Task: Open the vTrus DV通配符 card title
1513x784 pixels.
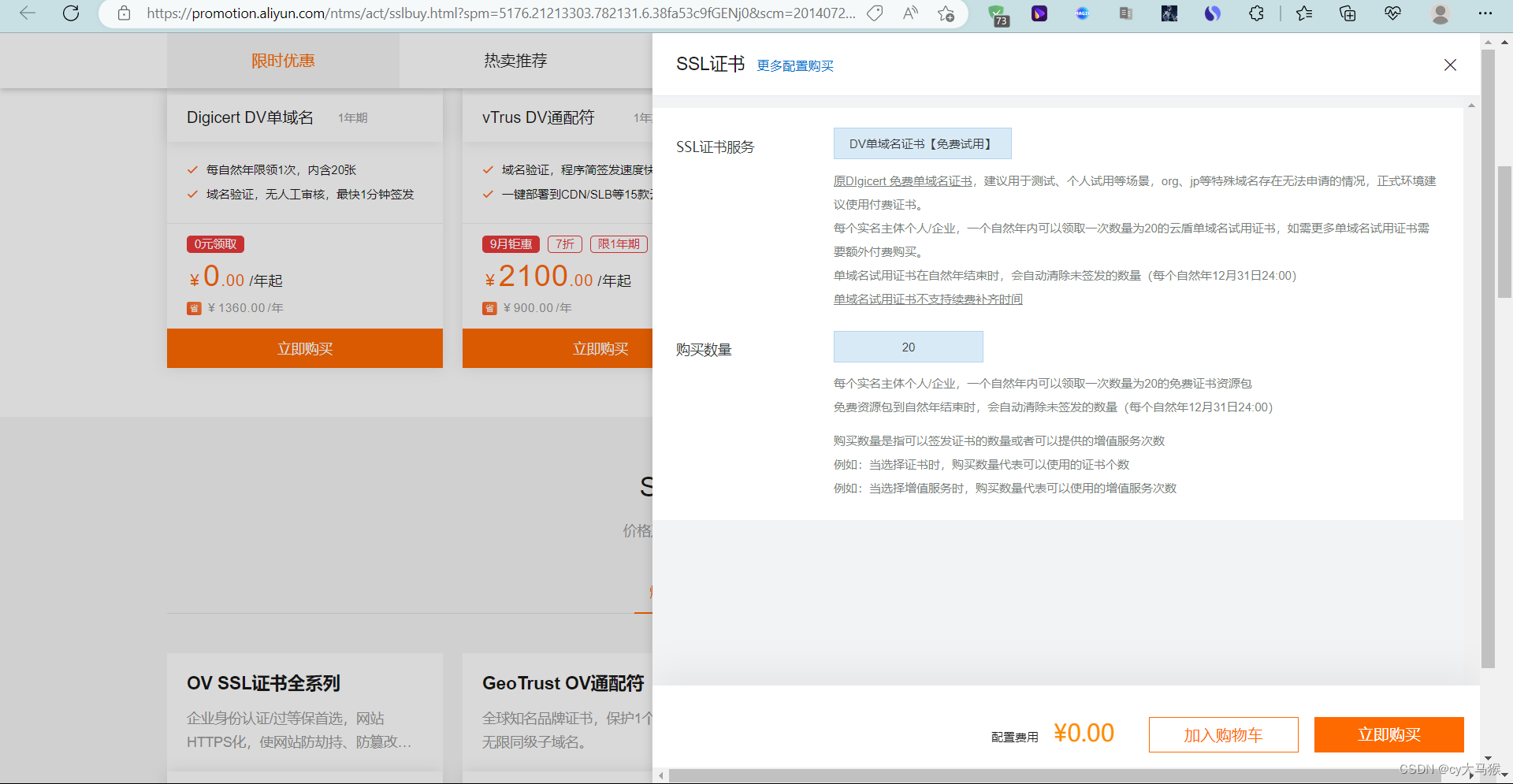Action: point(538,117)
